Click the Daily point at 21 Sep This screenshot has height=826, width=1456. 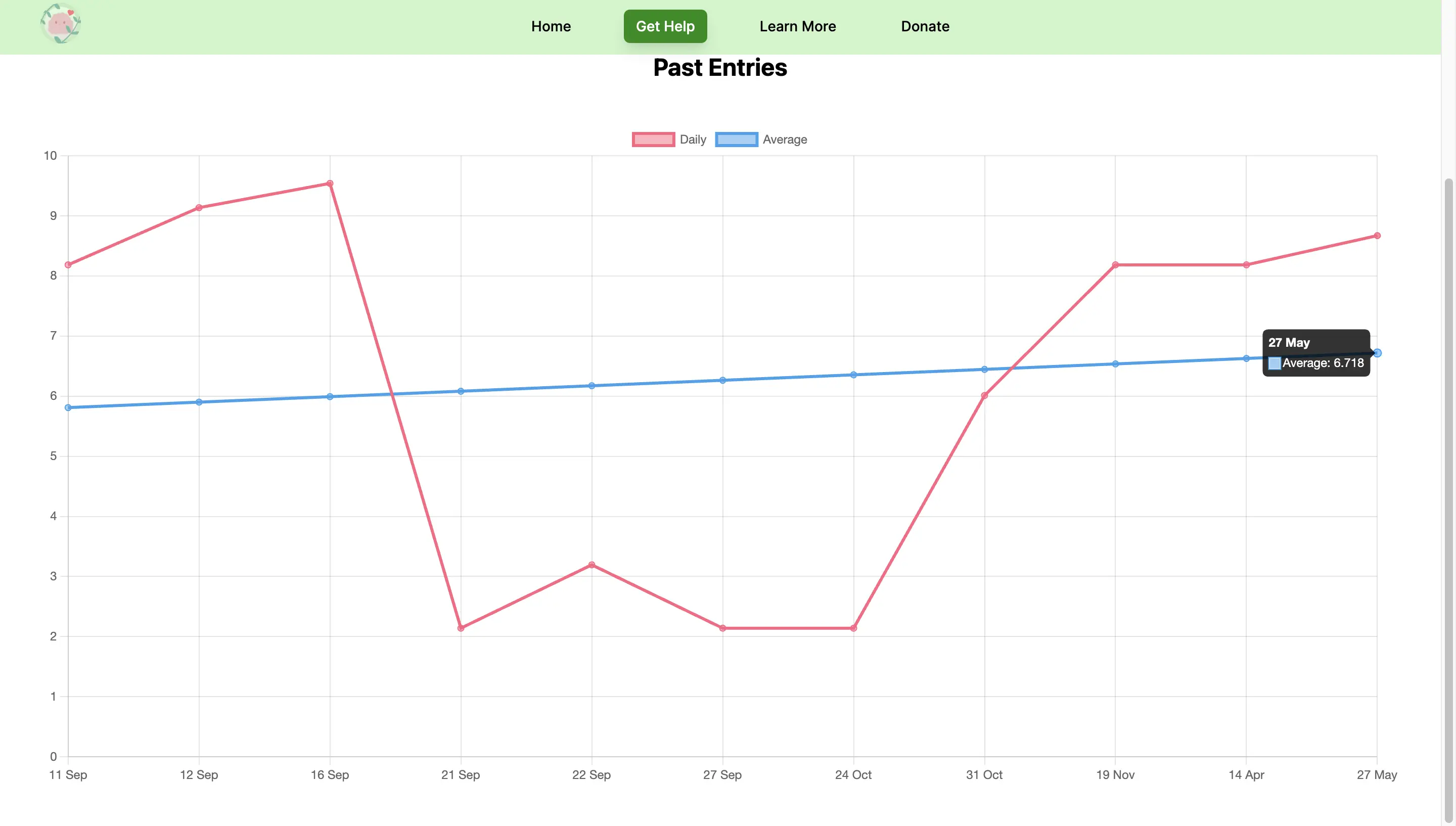(x=461, y=628)
